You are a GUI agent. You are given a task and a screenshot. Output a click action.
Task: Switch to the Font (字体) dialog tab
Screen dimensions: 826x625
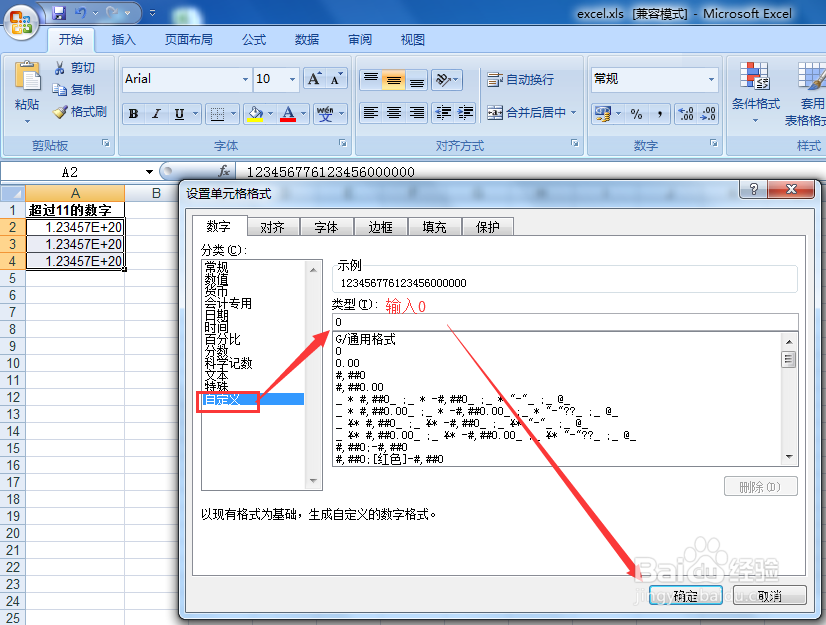[x=326, y=227]
